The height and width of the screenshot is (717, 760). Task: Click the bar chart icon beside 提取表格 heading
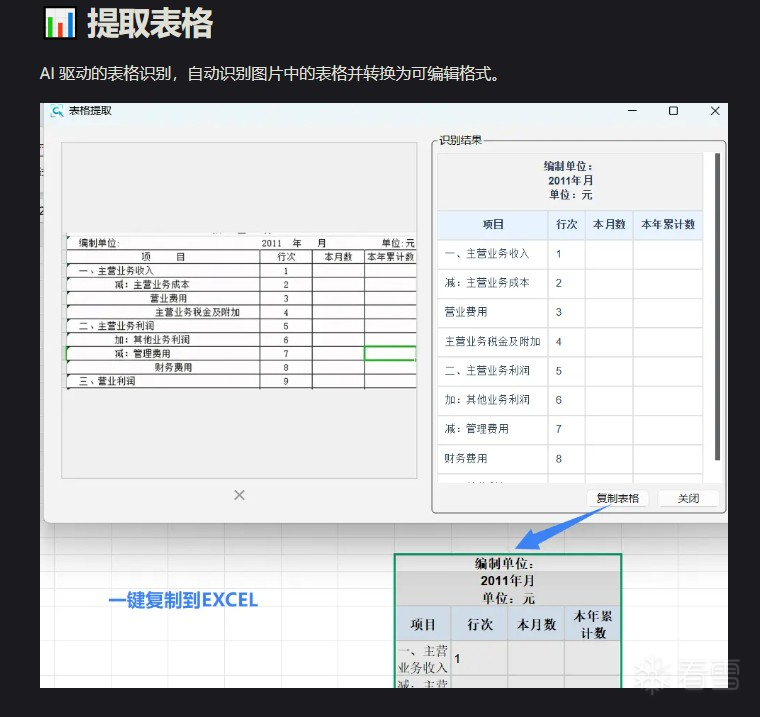pyautogui.click(x=60, y=22)
